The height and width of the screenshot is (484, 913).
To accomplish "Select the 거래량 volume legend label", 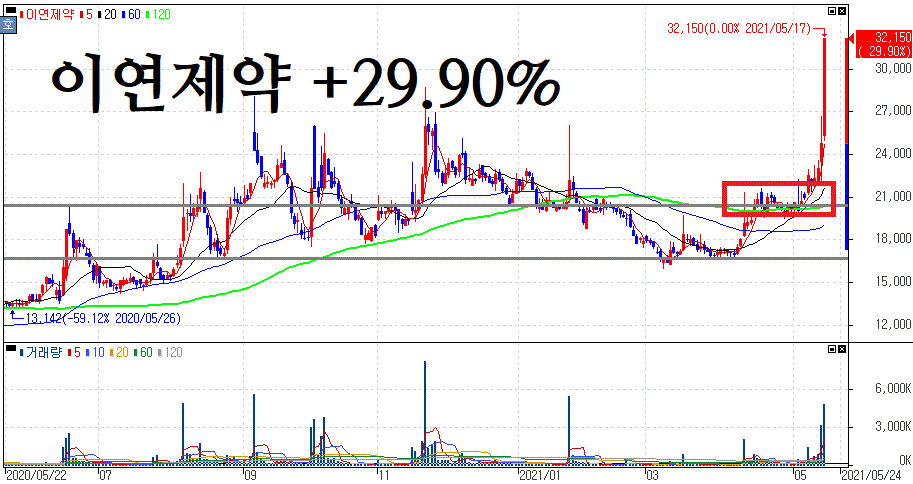I will tap(41, 352).
